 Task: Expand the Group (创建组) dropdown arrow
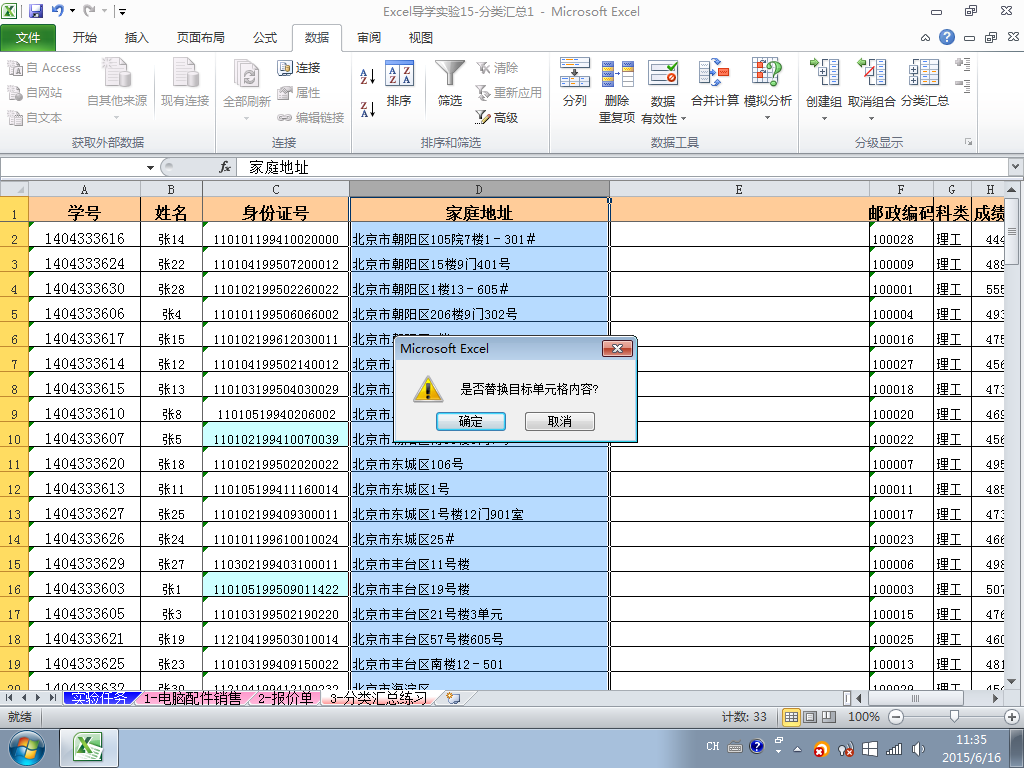click(824, 118)
